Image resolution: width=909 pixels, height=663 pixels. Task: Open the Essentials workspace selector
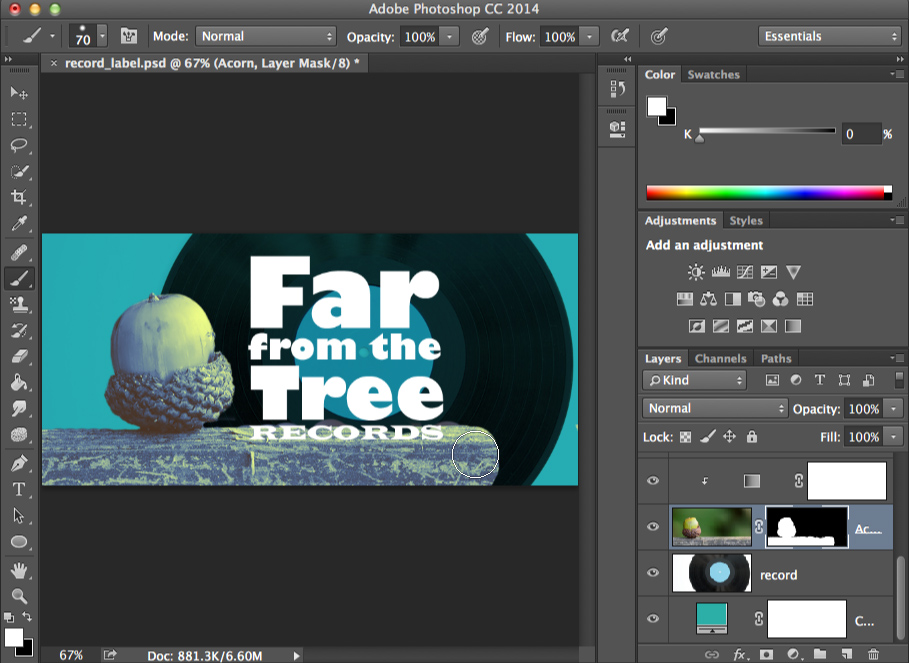point(829,35)
